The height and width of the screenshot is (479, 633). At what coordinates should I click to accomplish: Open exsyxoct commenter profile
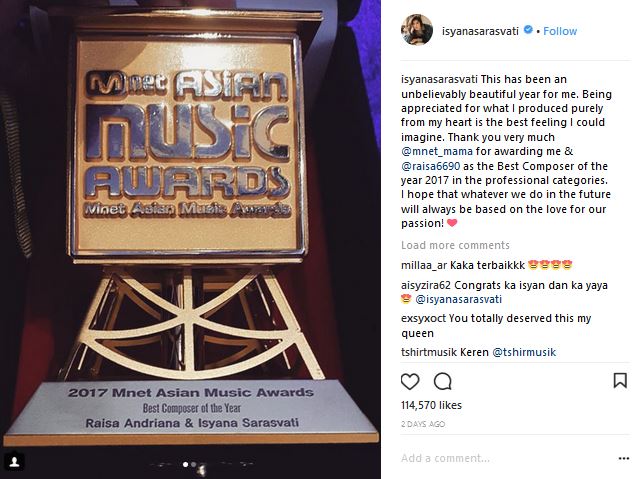[423, 318]
